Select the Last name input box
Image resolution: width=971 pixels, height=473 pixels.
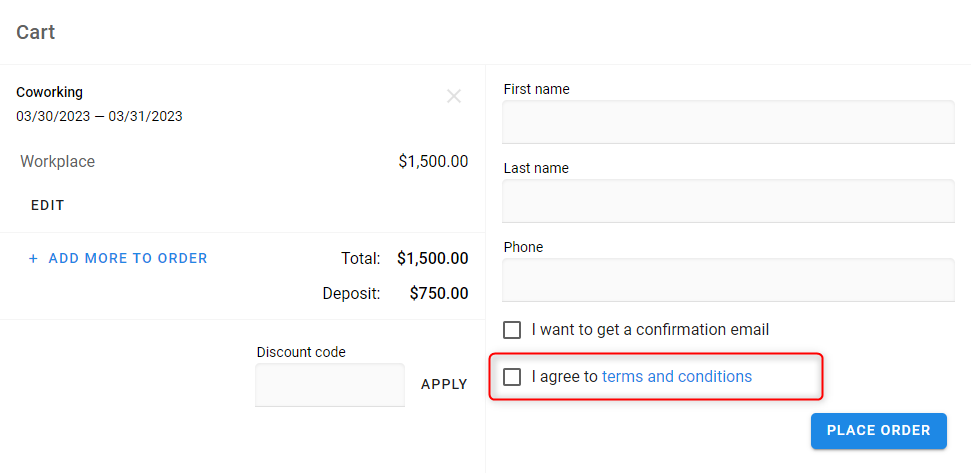point(728,201)
